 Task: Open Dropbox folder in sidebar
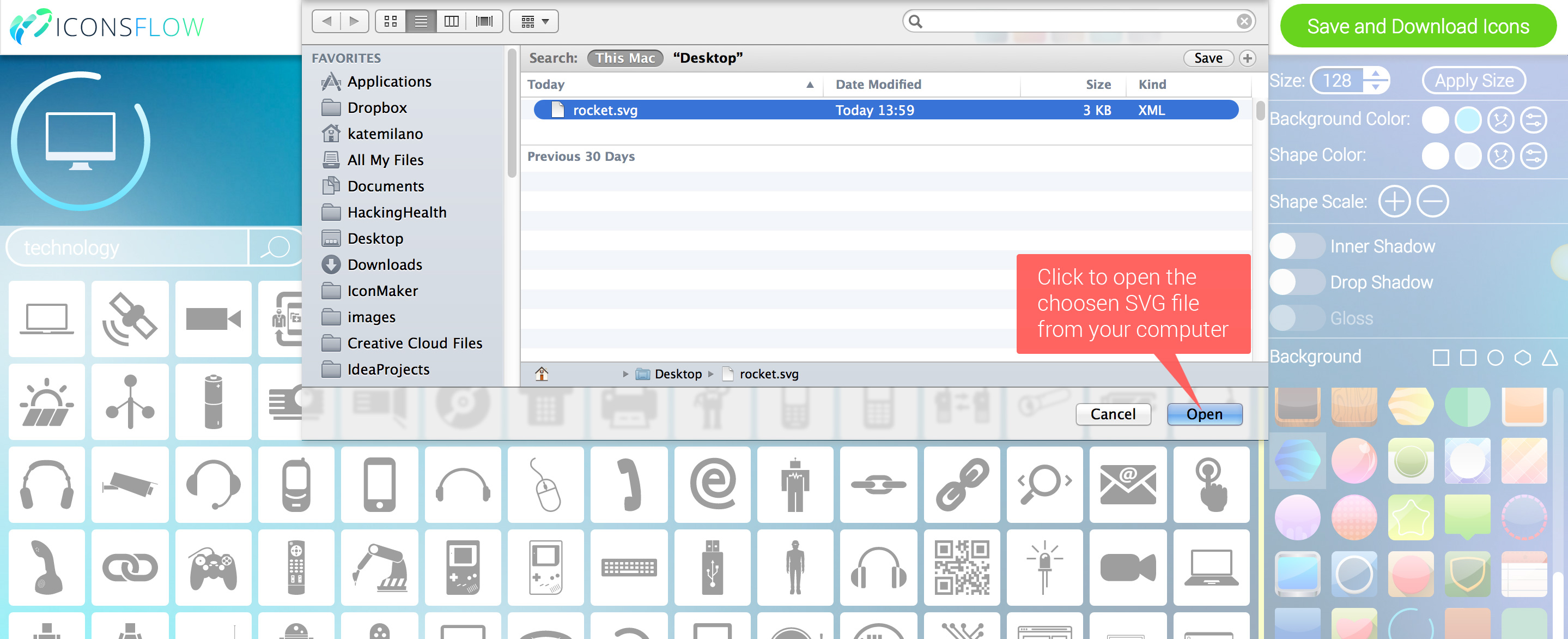(377, 107)
